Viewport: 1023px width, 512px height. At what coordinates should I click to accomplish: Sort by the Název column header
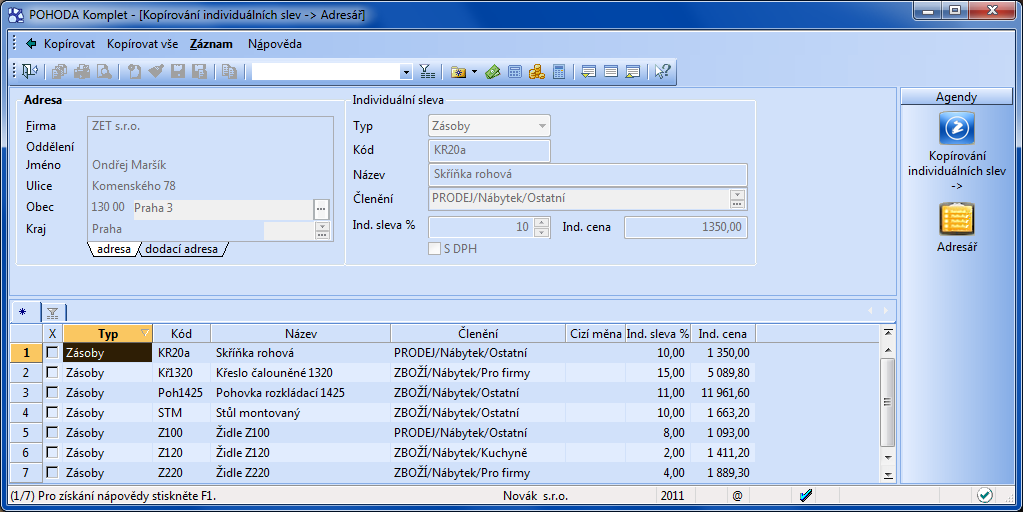click(x=301, y=333)
